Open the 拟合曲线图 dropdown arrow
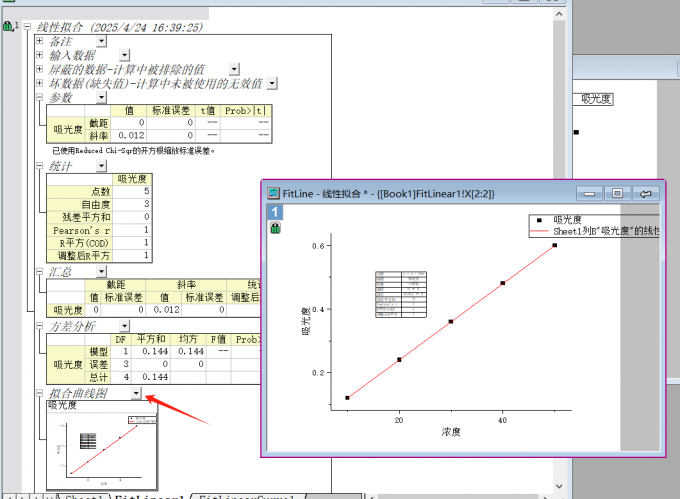The image size is (680, 499). pos(136,393)
